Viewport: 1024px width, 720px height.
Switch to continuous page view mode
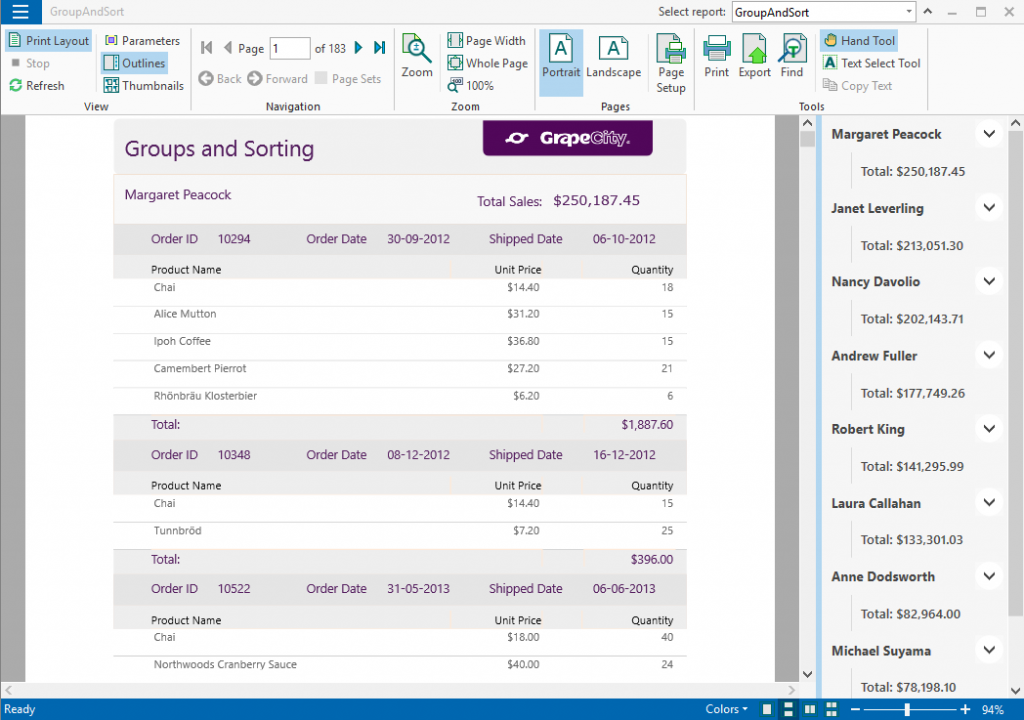coord(788,710)
